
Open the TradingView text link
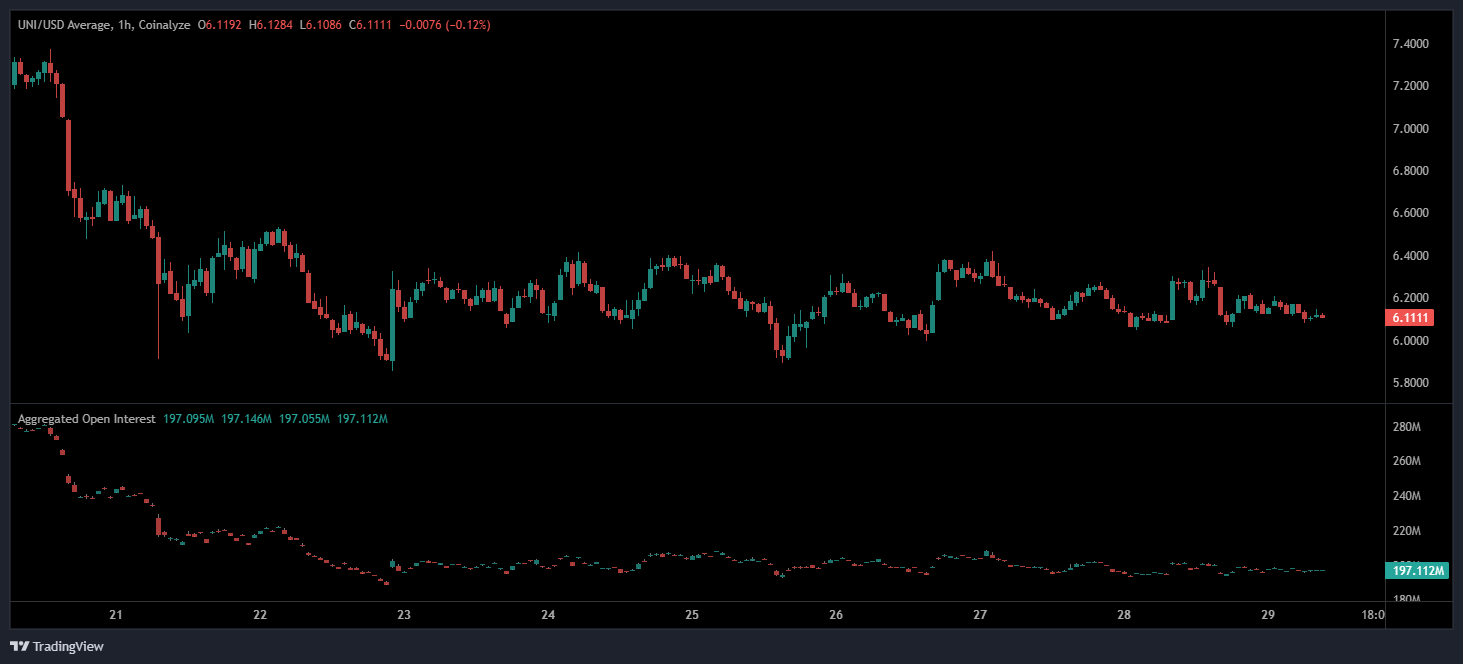click(x=68, y=646)
